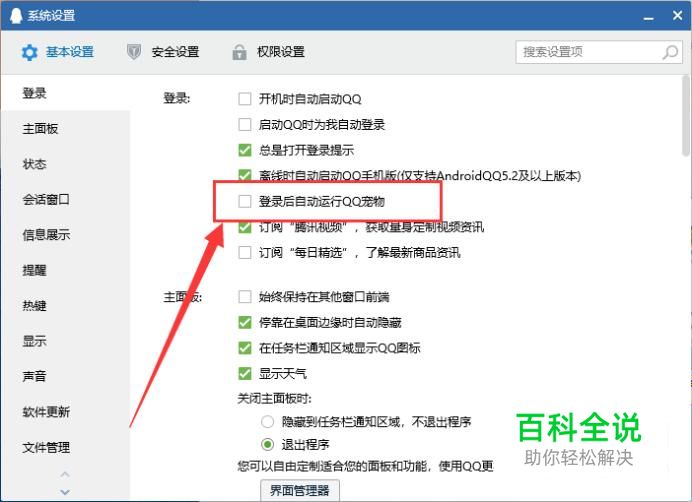Image resolution: width=692 pixels, height=502 pixels.
Task: Enable 开机时自动启动QQ checkbox
Action: (x=244, y=98)
